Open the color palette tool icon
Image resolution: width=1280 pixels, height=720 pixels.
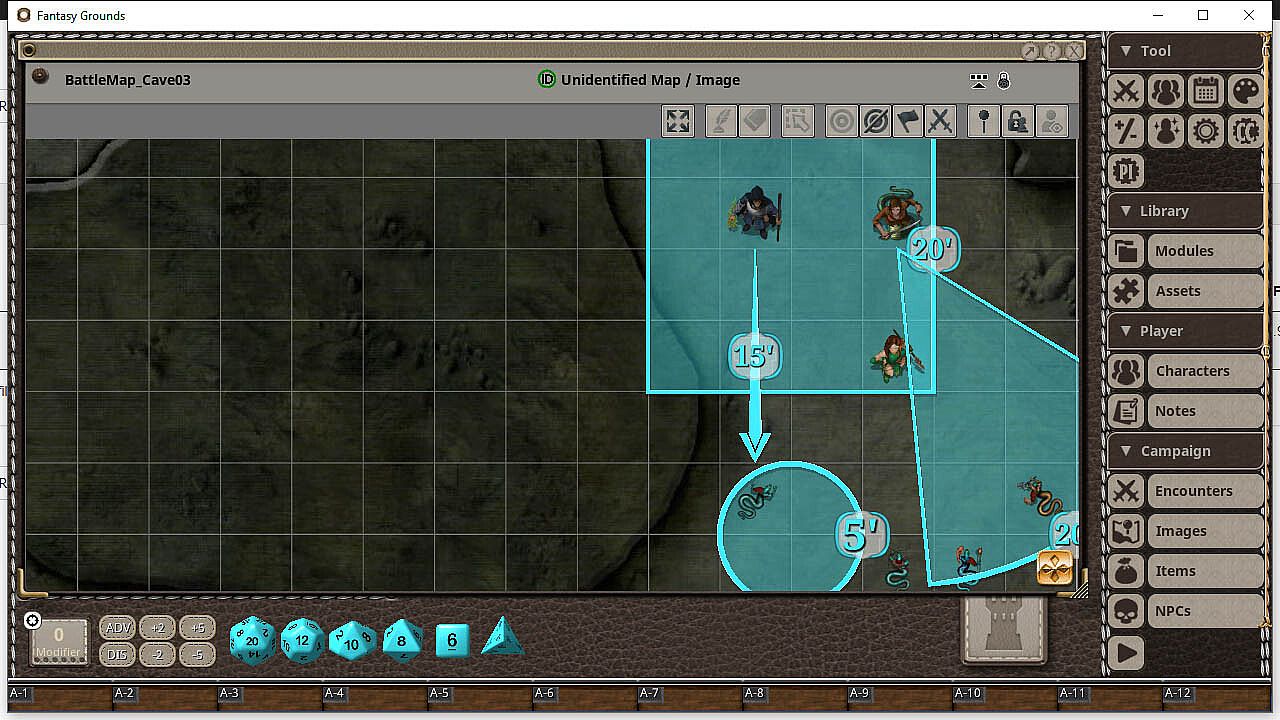coord(1246,91)
